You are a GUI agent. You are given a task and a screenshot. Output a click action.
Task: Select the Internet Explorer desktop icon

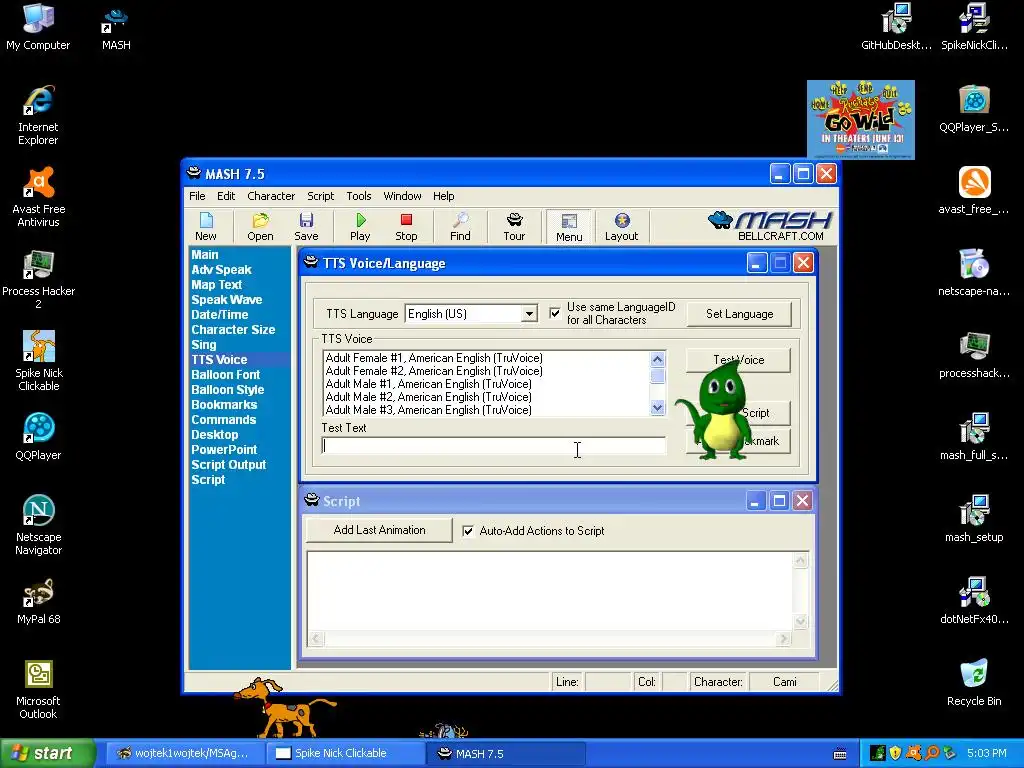click(x=38, y=116)
